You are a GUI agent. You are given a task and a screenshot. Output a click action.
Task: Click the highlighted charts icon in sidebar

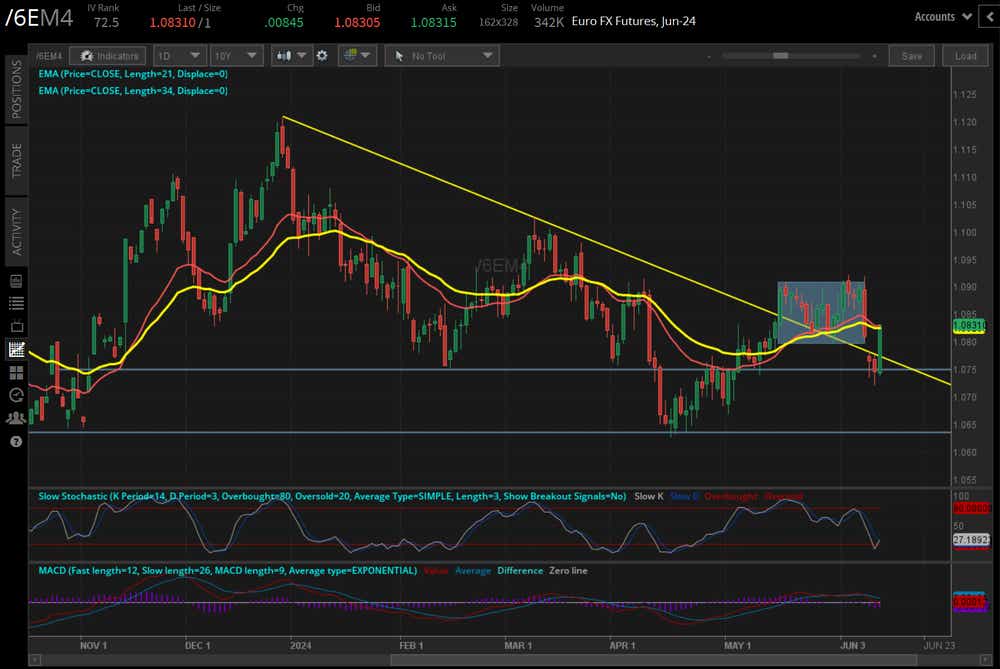(15, 349)
